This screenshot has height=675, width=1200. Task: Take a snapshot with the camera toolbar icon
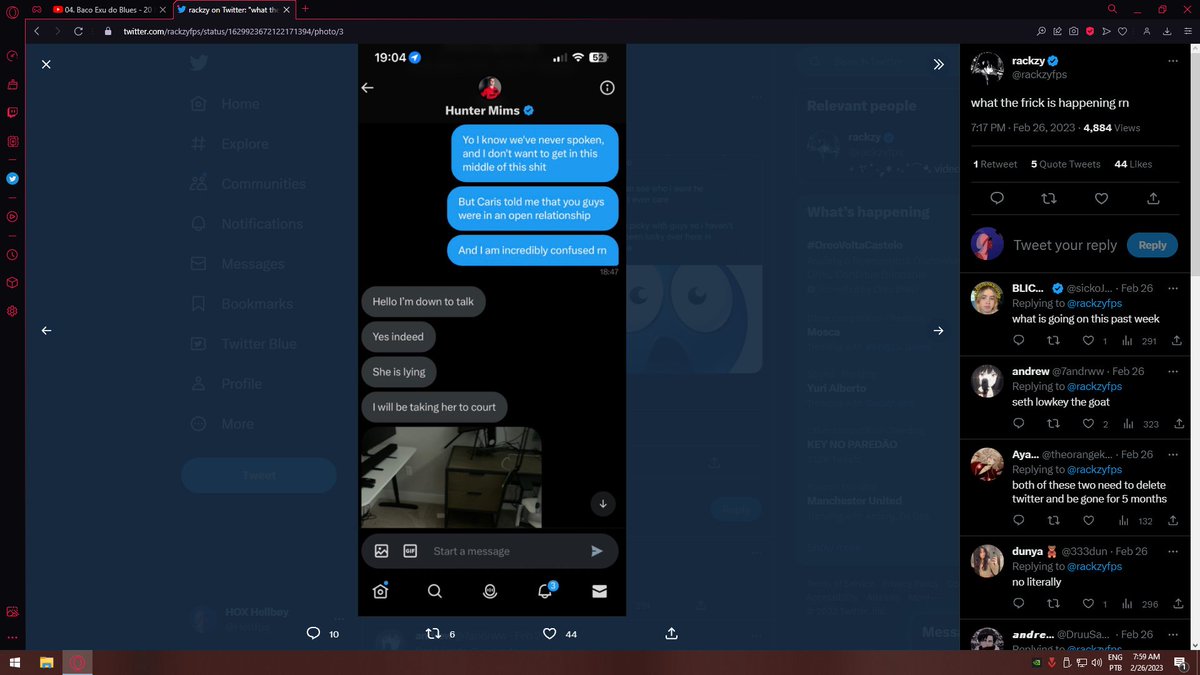pyautogui.click(x=1073, y=31)
